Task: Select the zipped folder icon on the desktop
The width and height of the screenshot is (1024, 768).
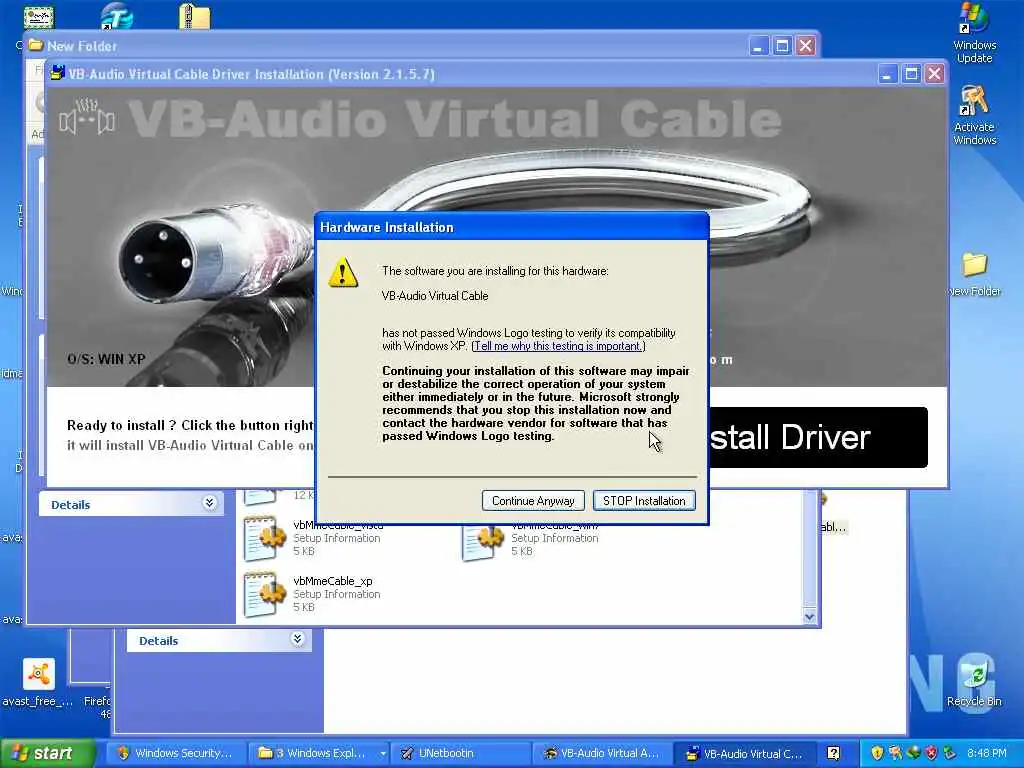Action: click(195, 16)
